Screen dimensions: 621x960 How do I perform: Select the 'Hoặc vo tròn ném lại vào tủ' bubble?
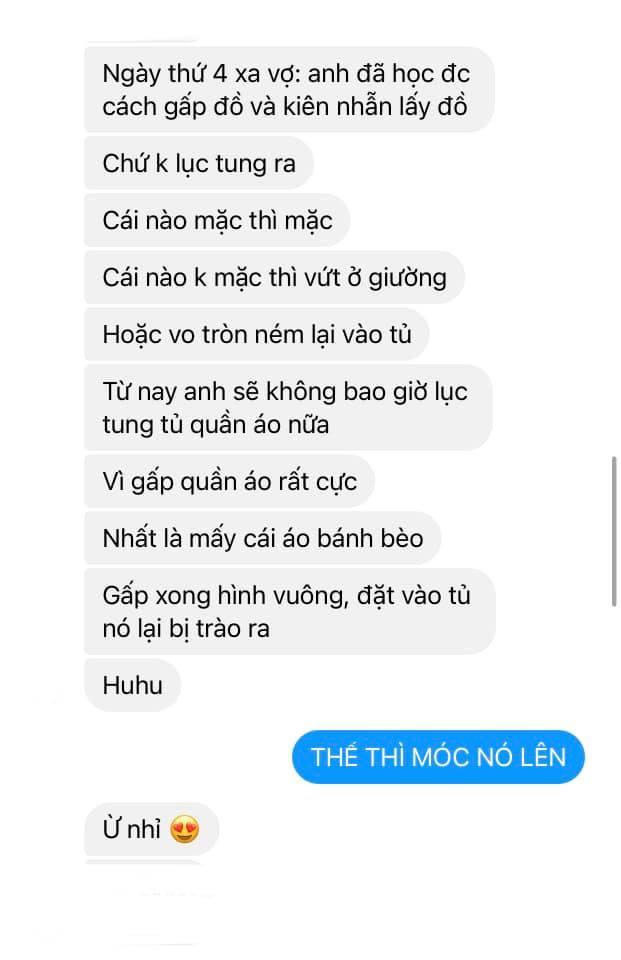coord(257,334)
